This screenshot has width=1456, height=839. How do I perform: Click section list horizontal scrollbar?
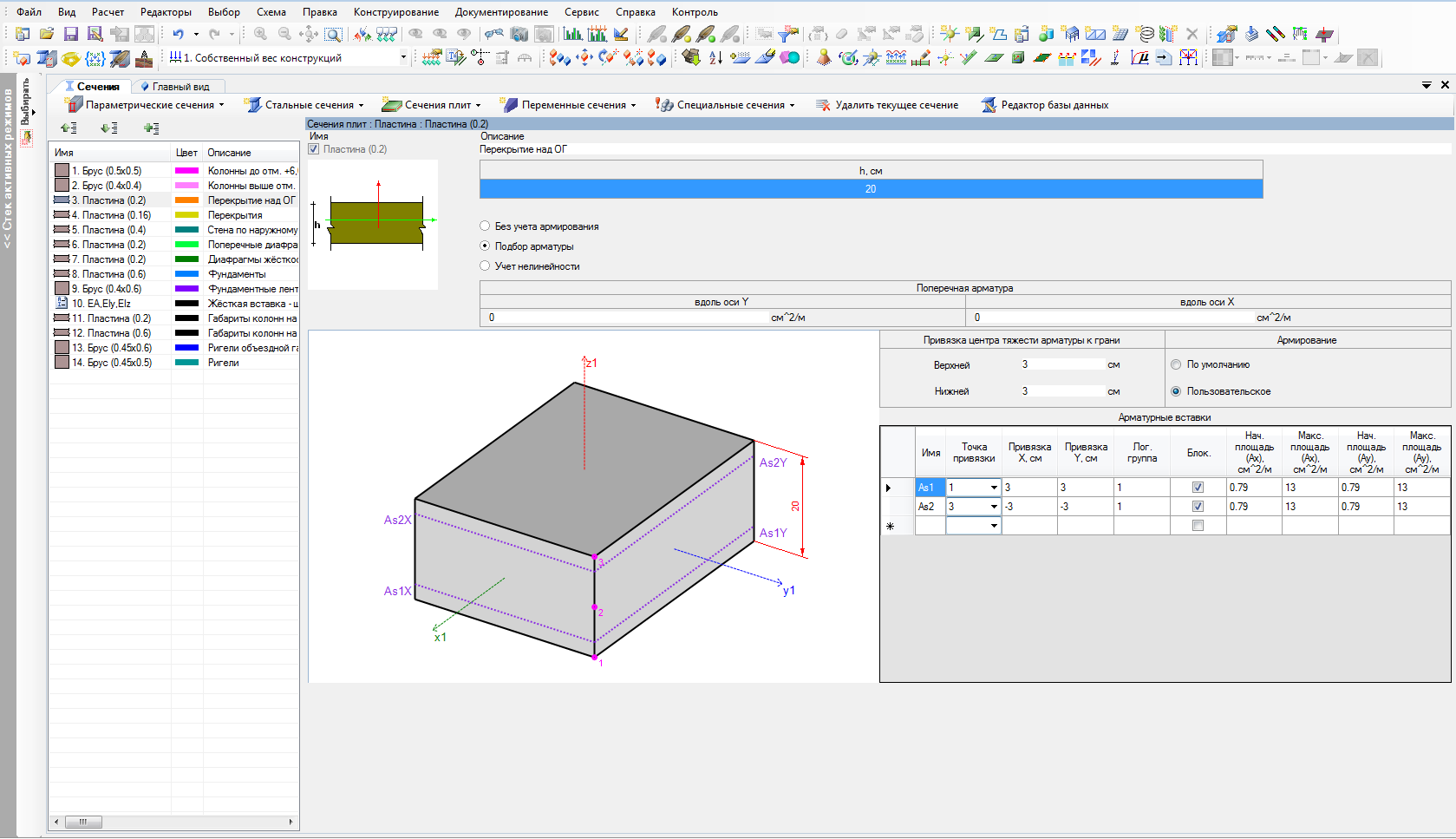[x=174, y=822]
